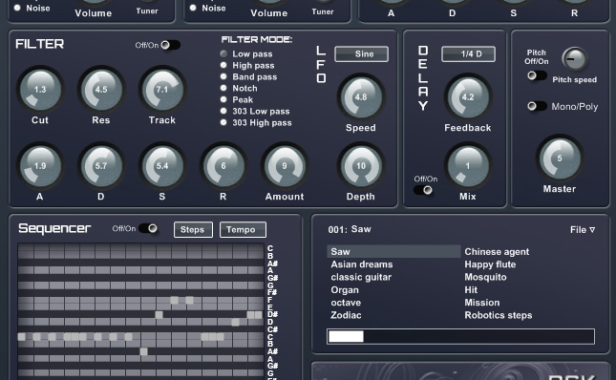616x380 pixels.
Task: Select the Organ preset
Action: 345,290
